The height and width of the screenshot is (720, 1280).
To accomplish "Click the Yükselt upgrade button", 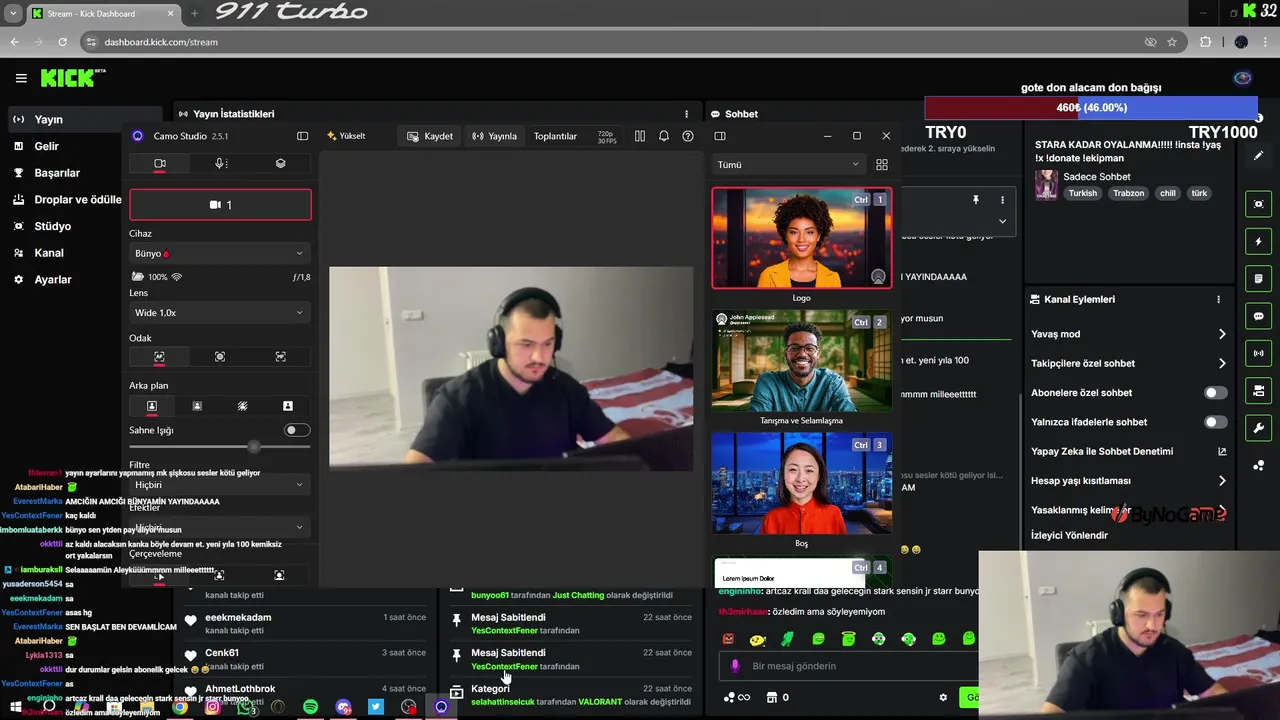I will 346,136.
